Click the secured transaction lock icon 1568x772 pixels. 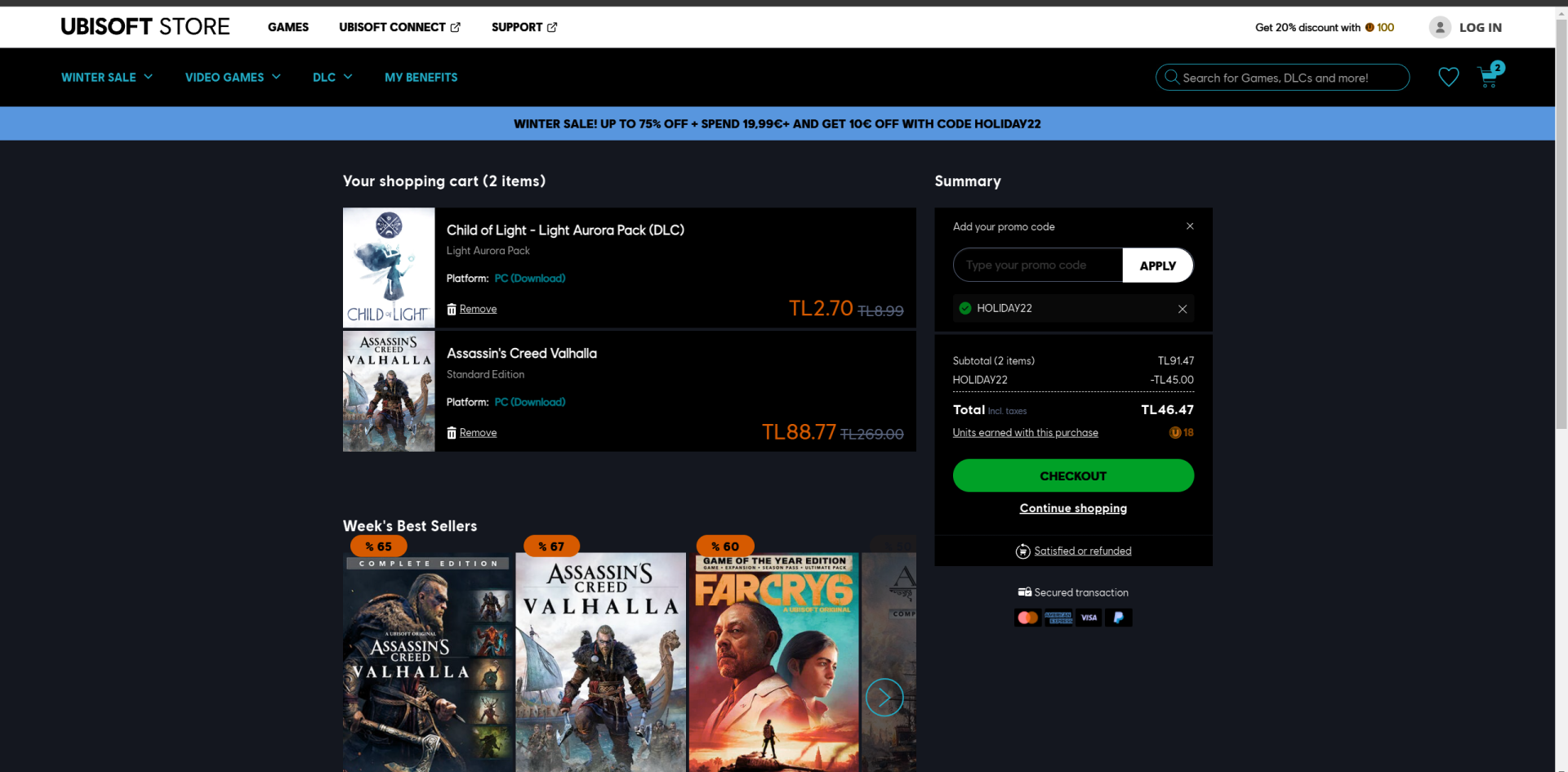[1024, 592]
